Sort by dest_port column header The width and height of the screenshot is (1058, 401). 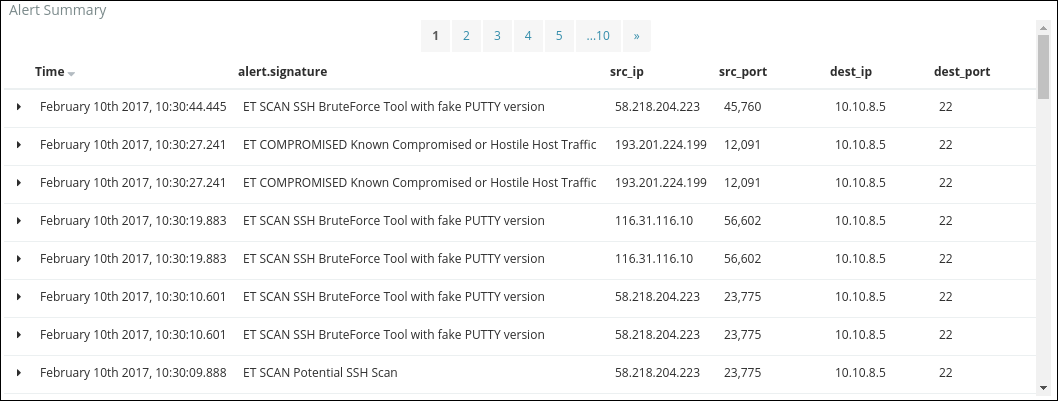[962, 72]
